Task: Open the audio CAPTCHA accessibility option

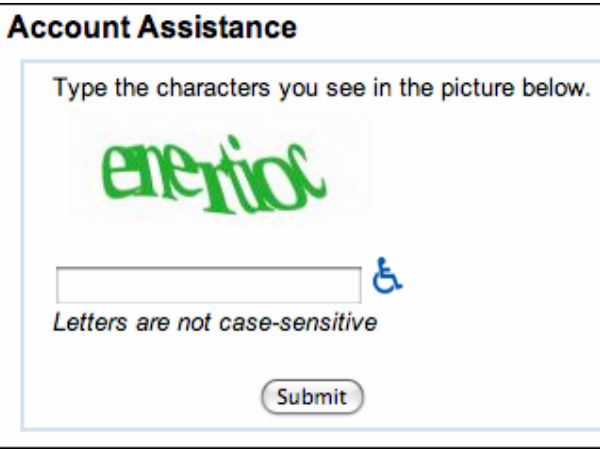Action: pyautogui.click(x=387, y=275)
